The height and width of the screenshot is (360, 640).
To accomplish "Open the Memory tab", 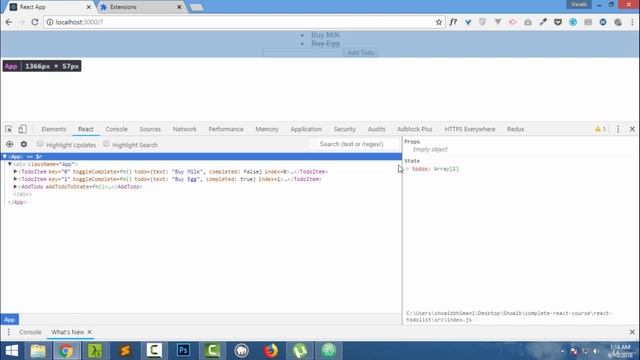I will 267,129.
